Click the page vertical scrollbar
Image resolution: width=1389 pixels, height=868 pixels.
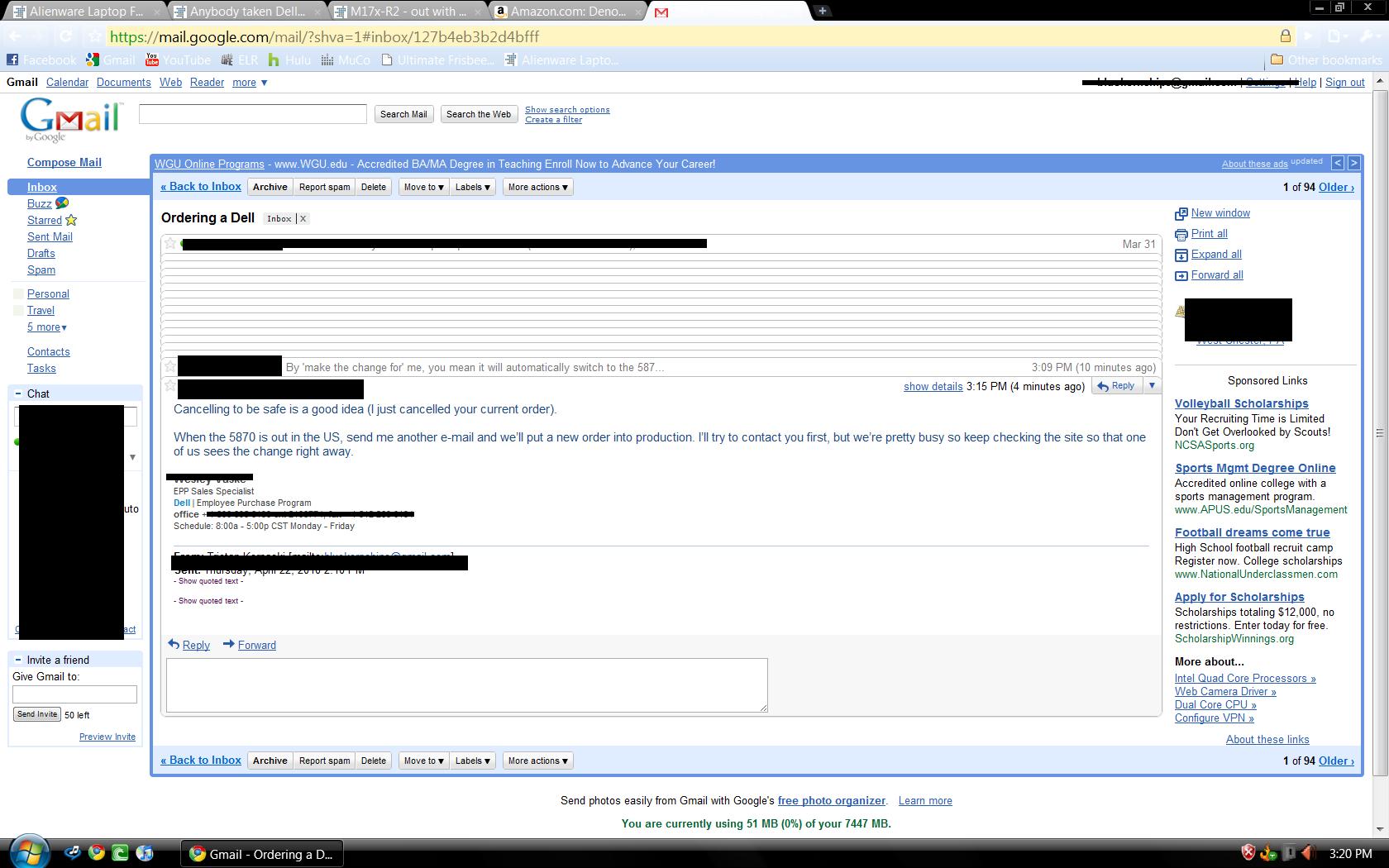pos(1379,433)
